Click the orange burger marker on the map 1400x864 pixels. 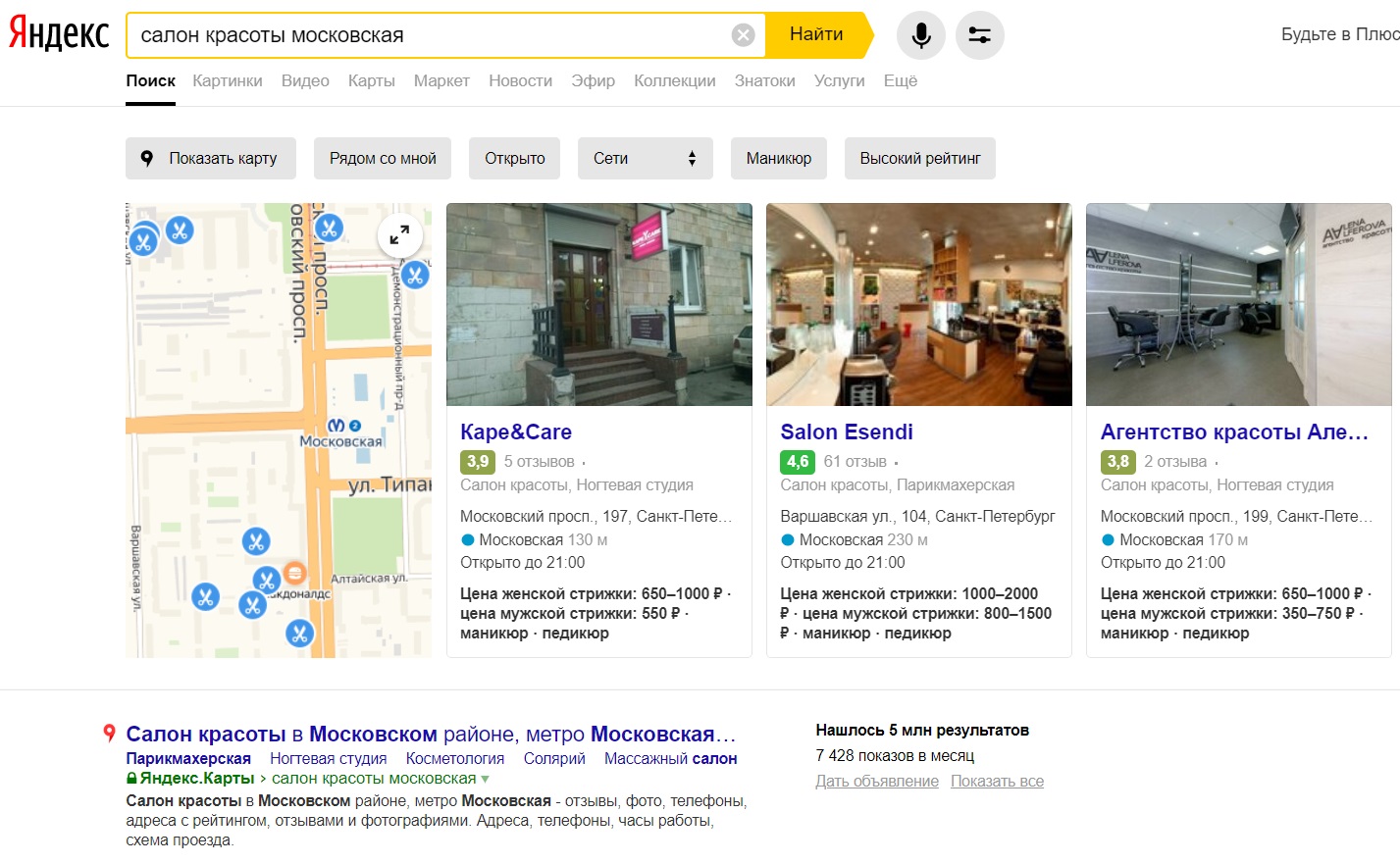coord(293,573)
